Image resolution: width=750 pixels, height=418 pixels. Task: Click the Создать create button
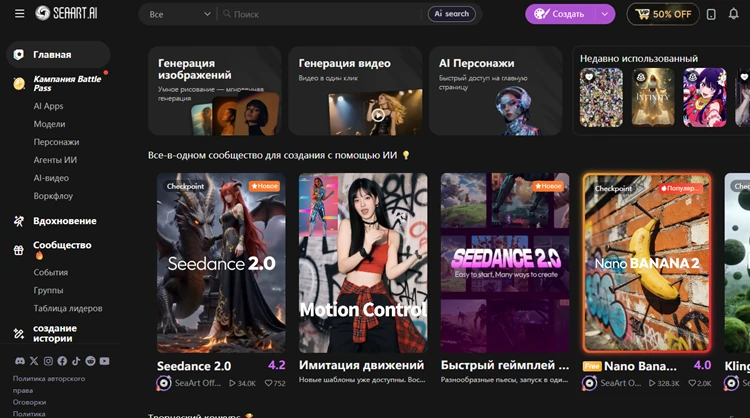point(560,14)
